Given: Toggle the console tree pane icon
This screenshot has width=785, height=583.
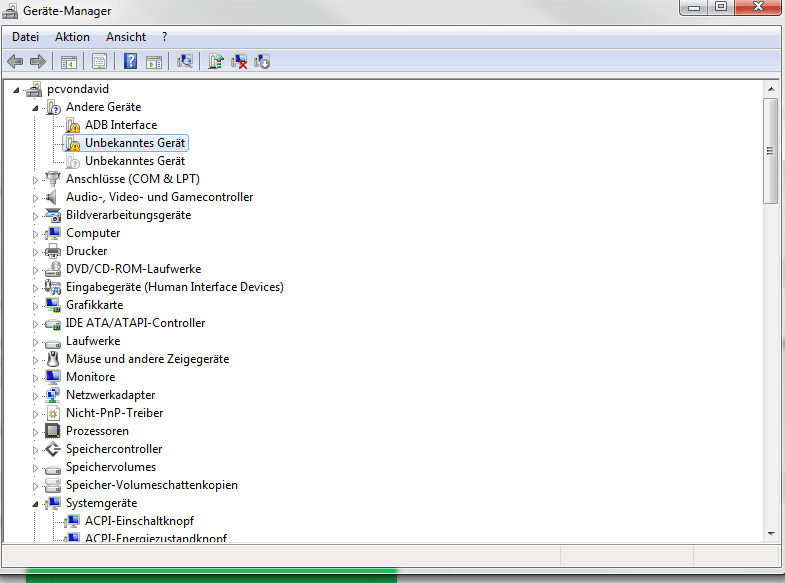Looking at the screenshot, I should (x=69, y=62).
